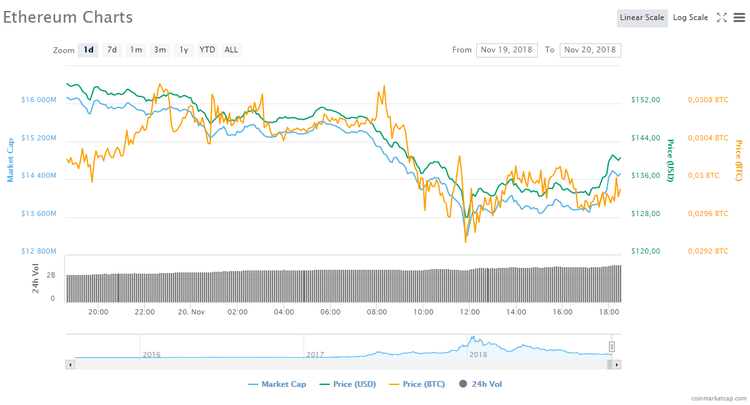The height and width of the screenshot is (405, 750).
Task: Toggle 24h Vol series in legend
Action: 480,384
